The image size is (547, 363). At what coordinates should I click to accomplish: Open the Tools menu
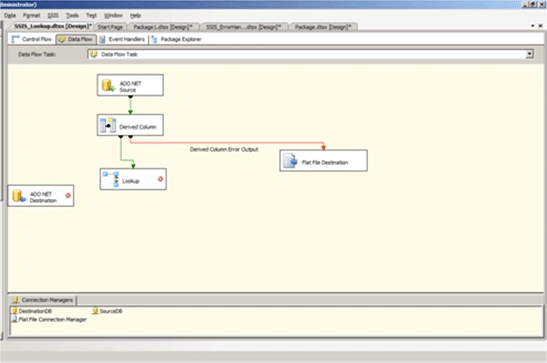pos(72,15)
